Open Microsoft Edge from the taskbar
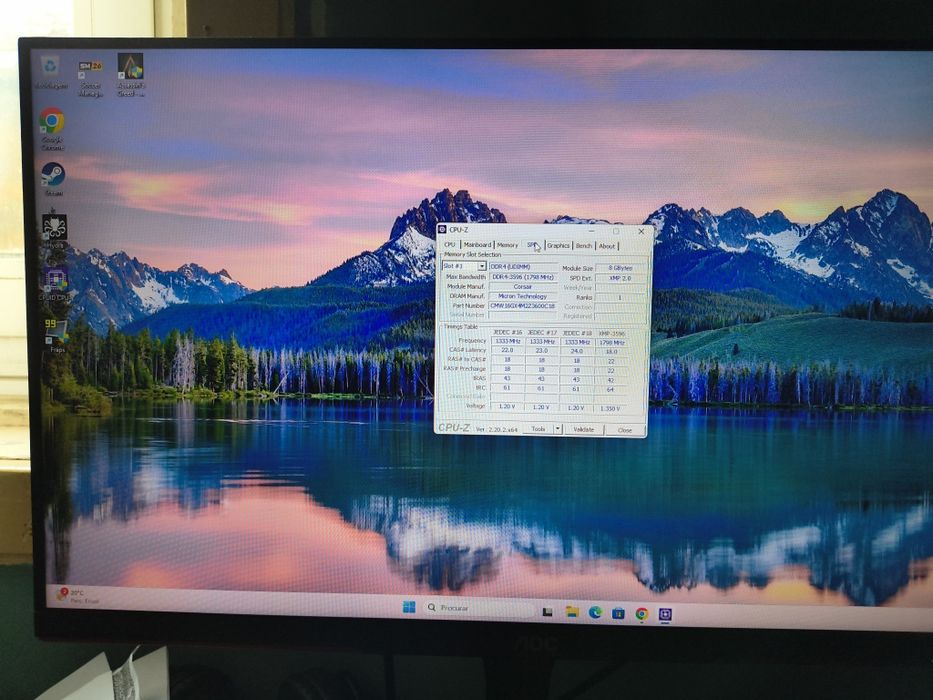Viewport: 933px width, 700px height. tap(595, 612)
